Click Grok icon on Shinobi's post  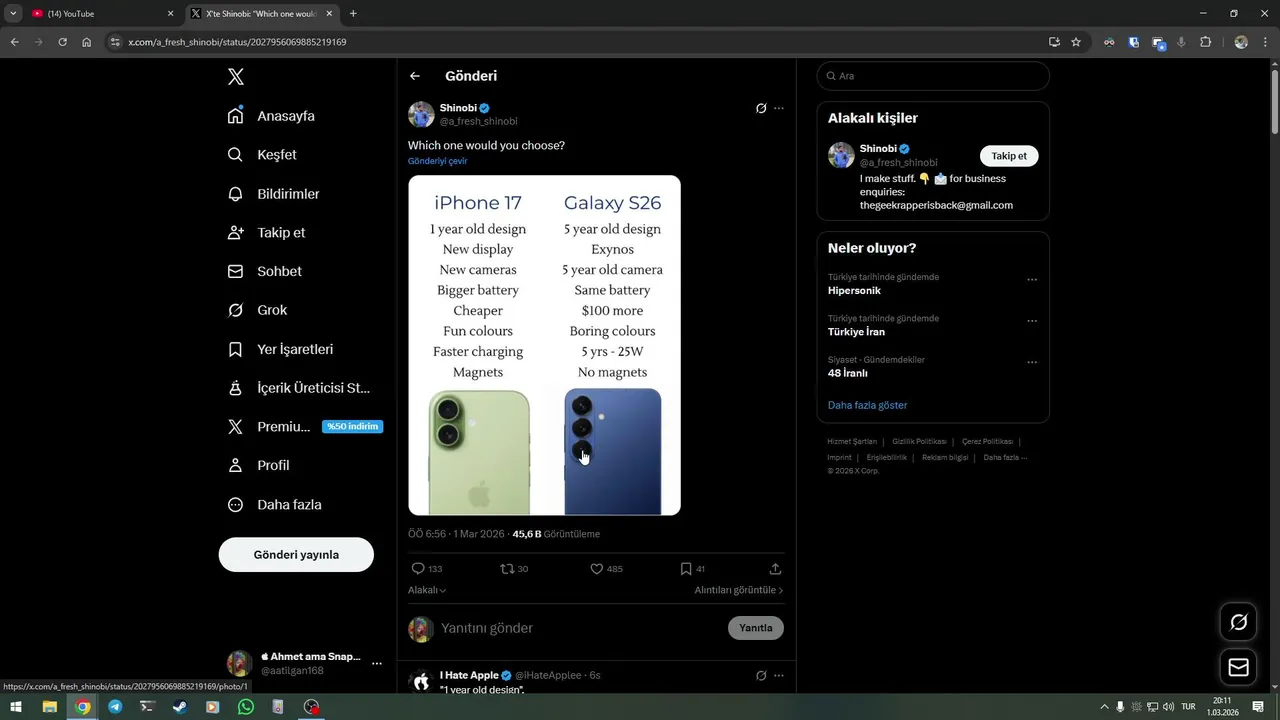(761, 108)
